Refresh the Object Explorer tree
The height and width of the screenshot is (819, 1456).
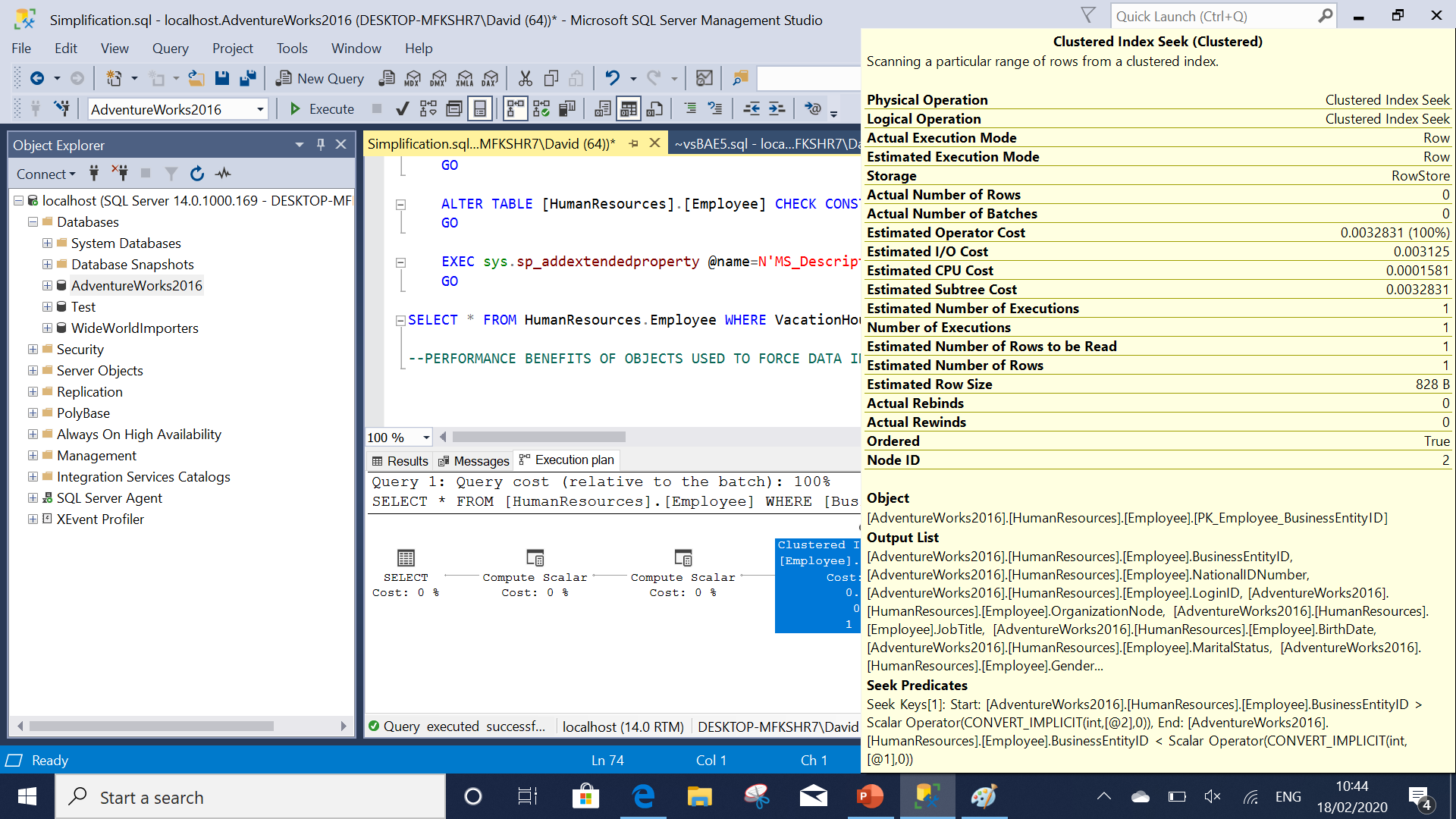[197, 174]
